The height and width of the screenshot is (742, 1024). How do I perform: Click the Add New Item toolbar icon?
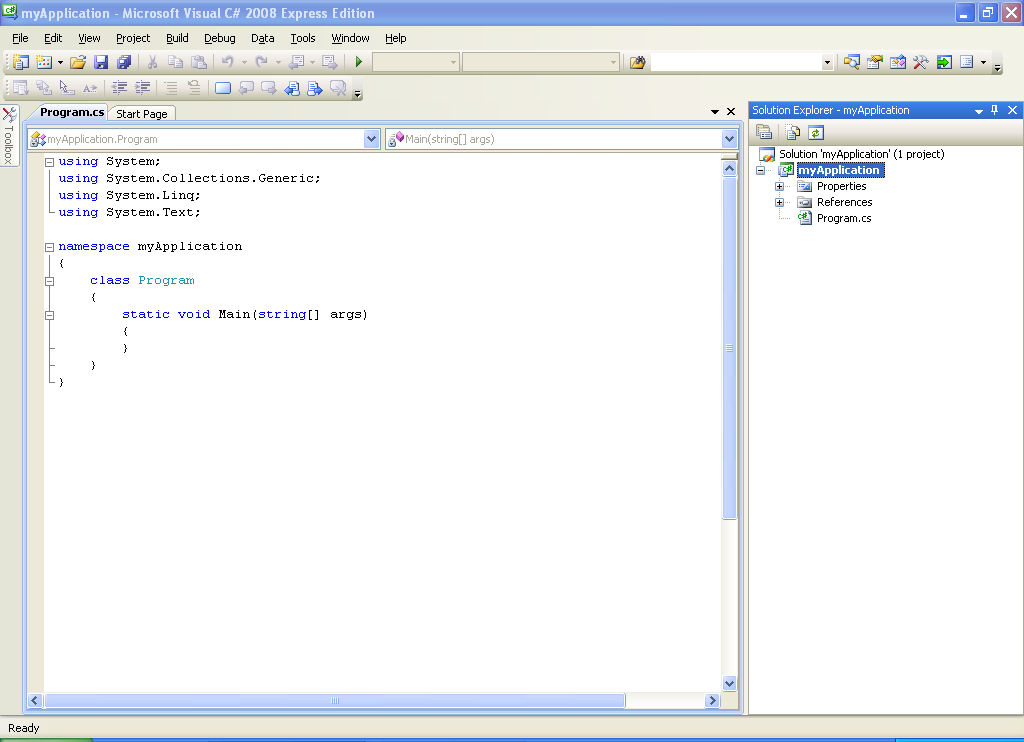pyautogui.click(x=44, y=62)
